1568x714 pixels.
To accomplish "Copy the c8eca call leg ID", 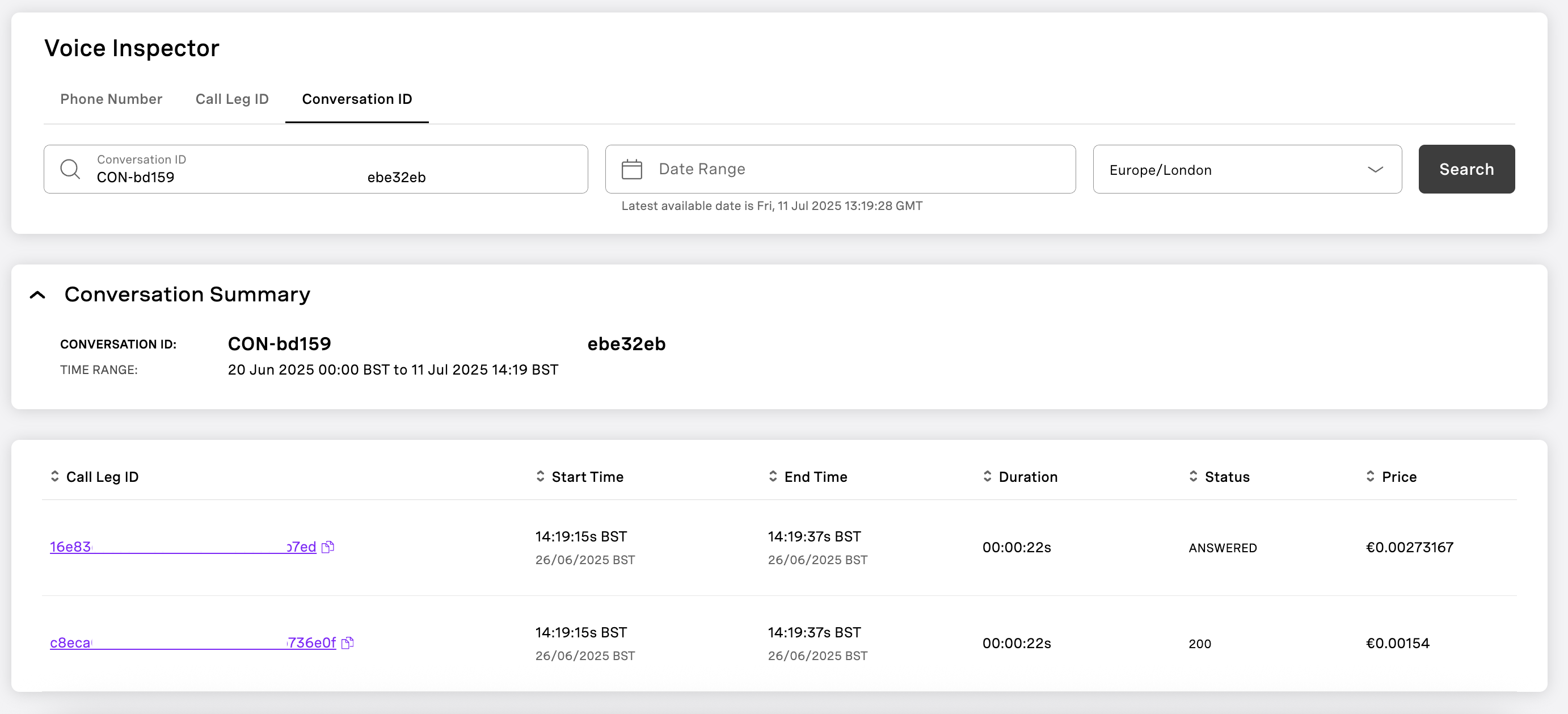I will click(x=348, y=642).
